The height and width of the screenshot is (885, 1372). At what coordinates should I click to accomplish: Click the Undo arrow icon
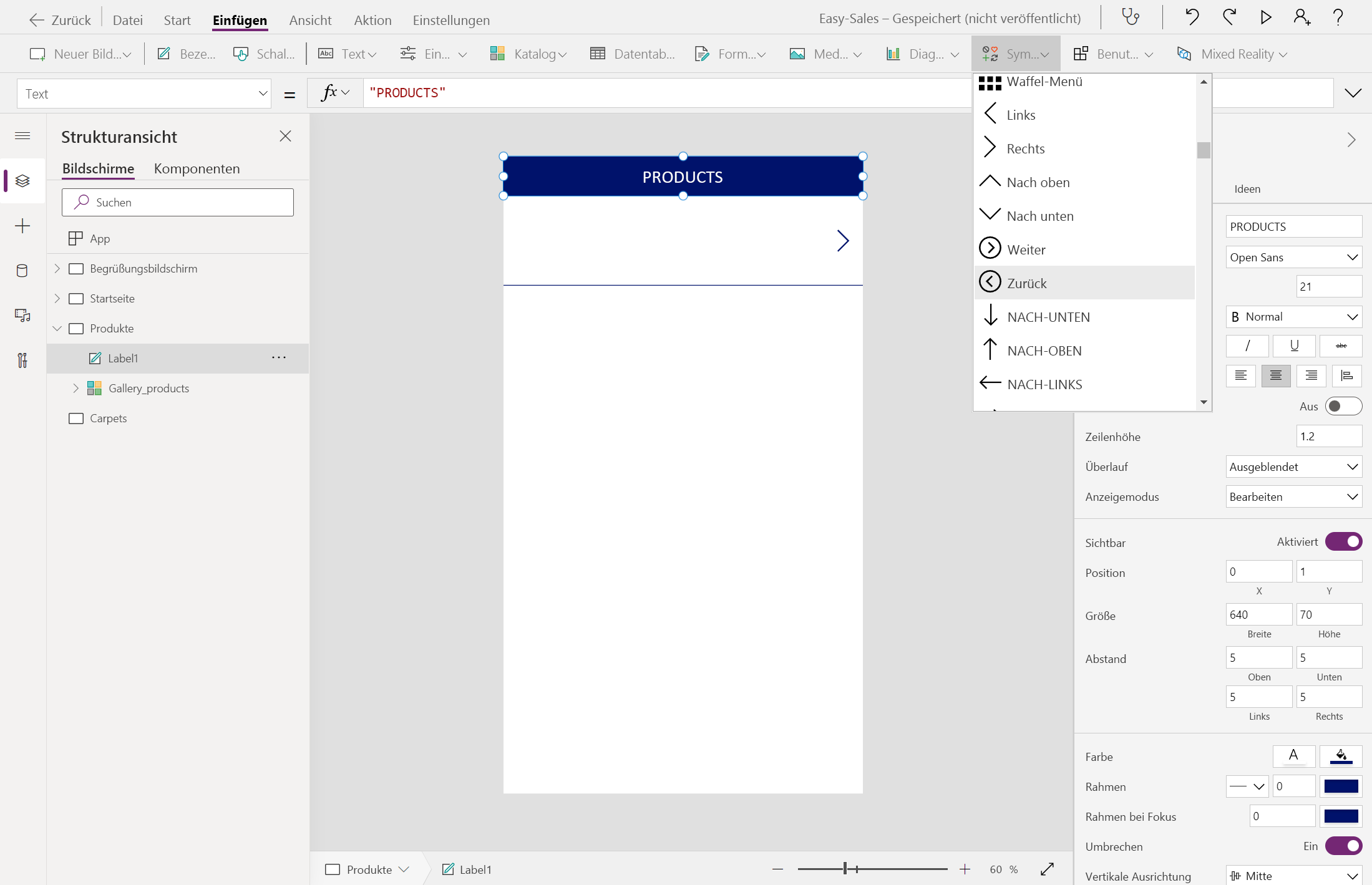tap(1192, 17)
